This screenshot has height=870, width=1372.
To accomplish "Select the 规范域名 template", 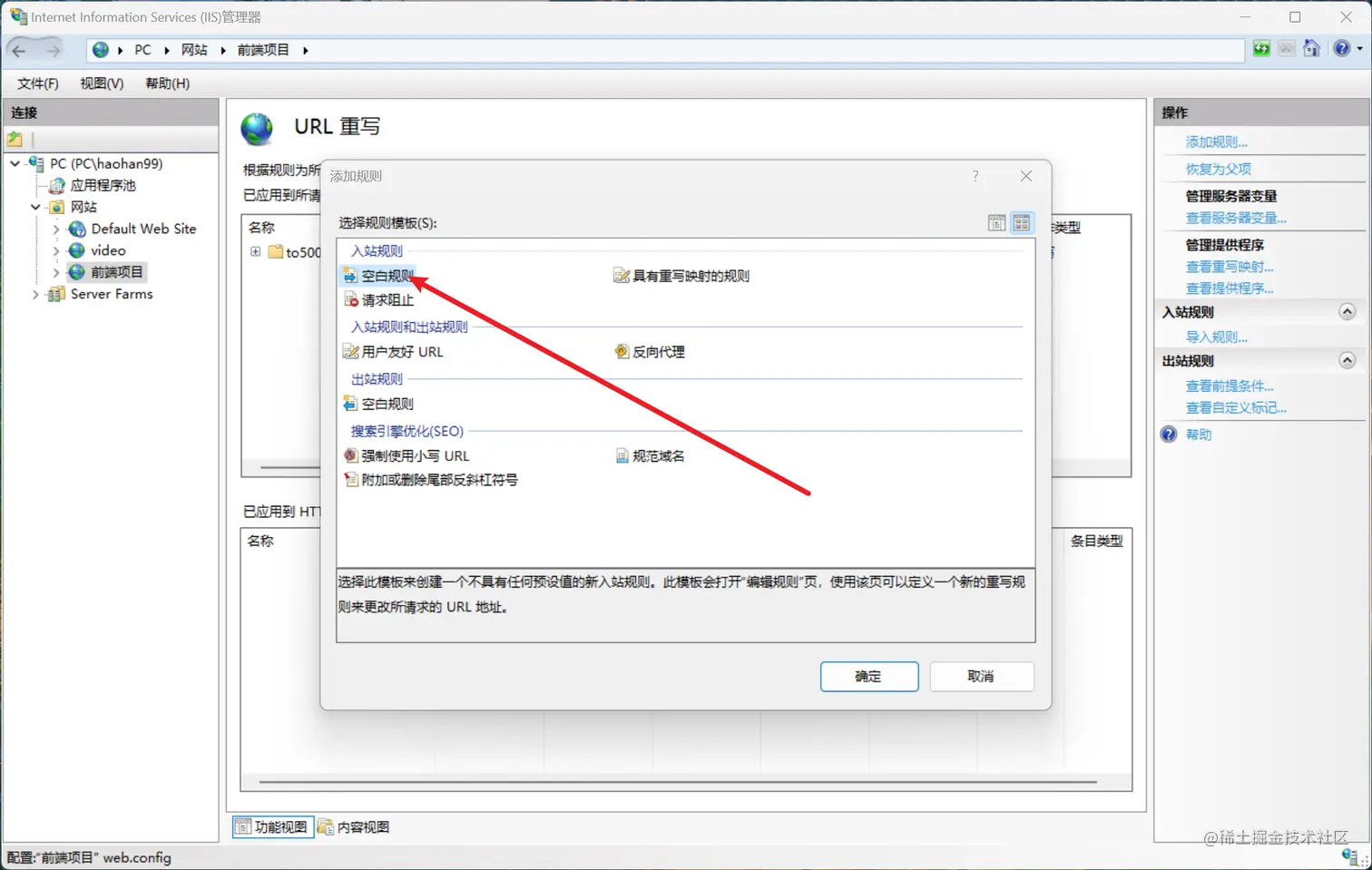I will (650, 456).
